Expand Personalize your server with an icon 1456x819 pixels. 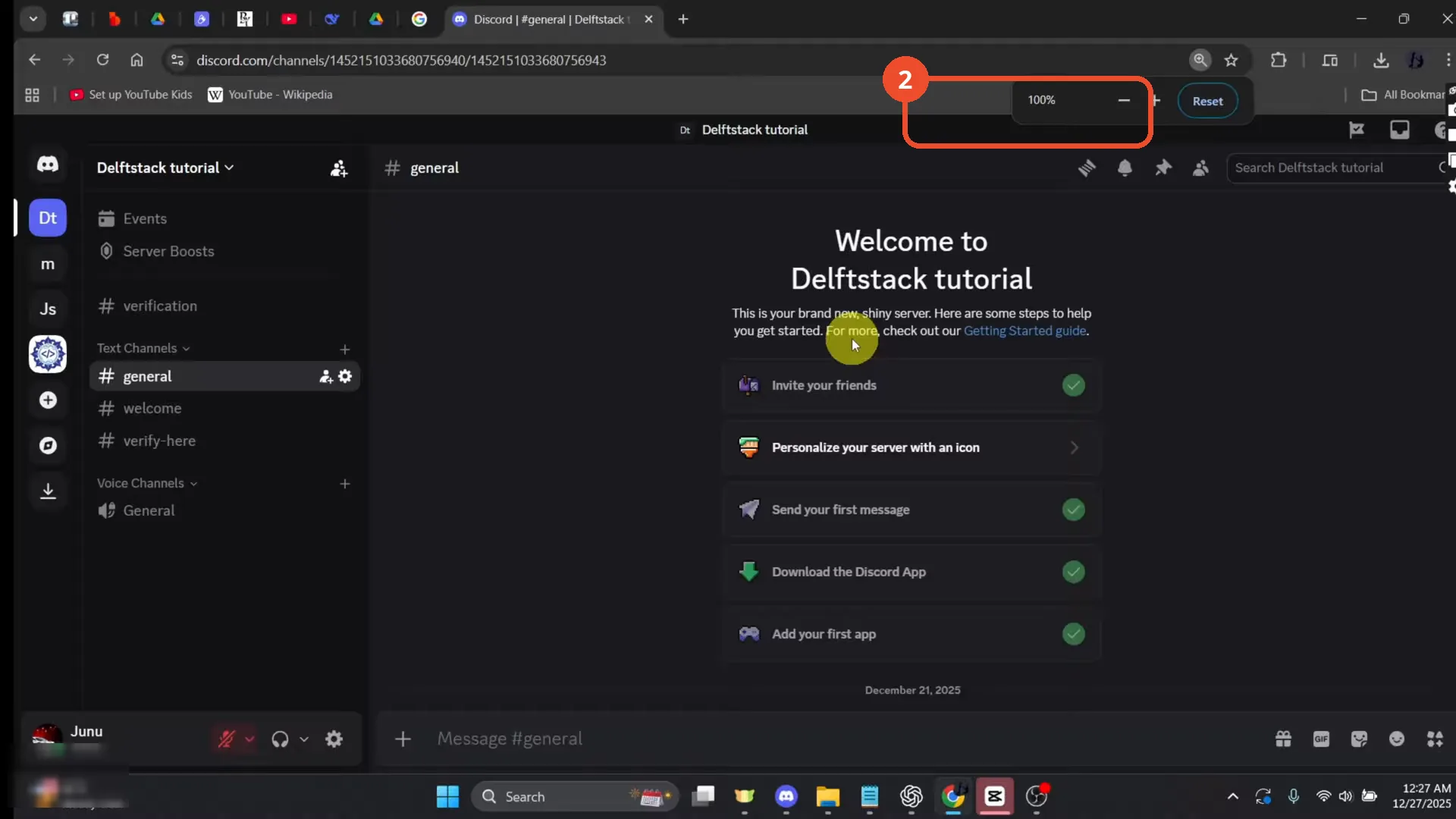[x=912, y=447]
